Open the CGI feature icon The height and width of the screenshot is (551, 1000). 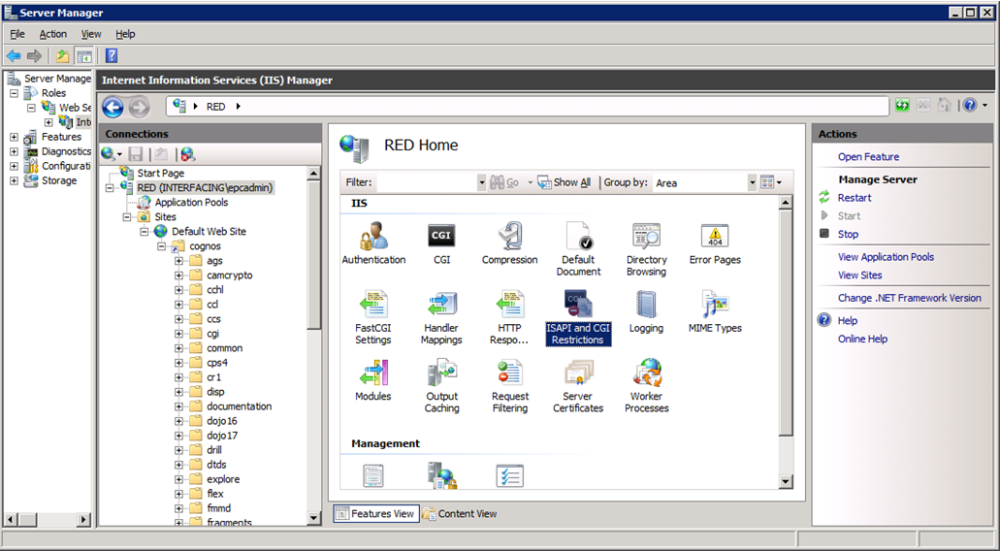click(x=441, y=243)
